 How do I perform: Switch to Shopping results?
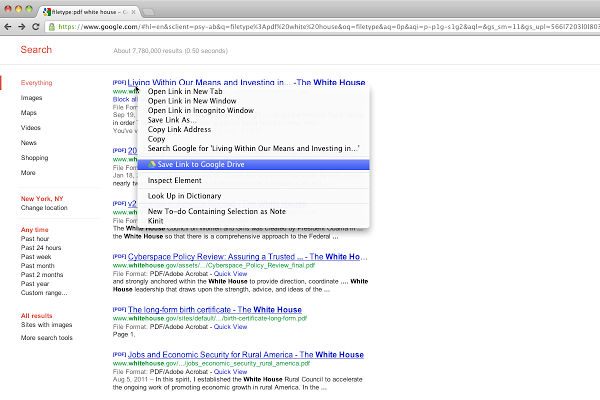pos(34,158)
